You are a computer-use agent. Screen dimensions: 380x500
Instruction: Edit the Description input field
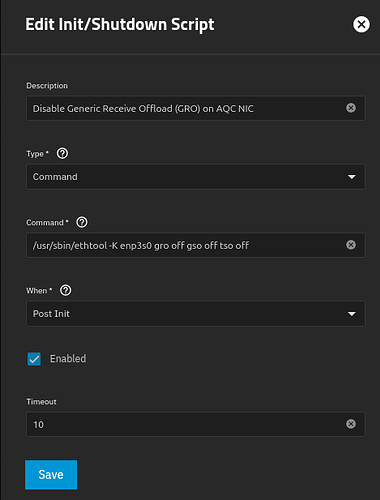tap(196, 108)
